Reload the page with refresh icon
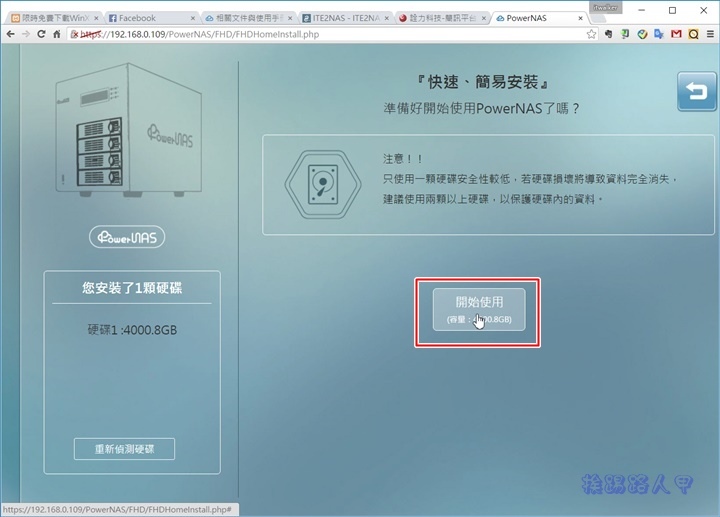Image resolution: width=720 pixels, height=517 pixels. [41, 34]
